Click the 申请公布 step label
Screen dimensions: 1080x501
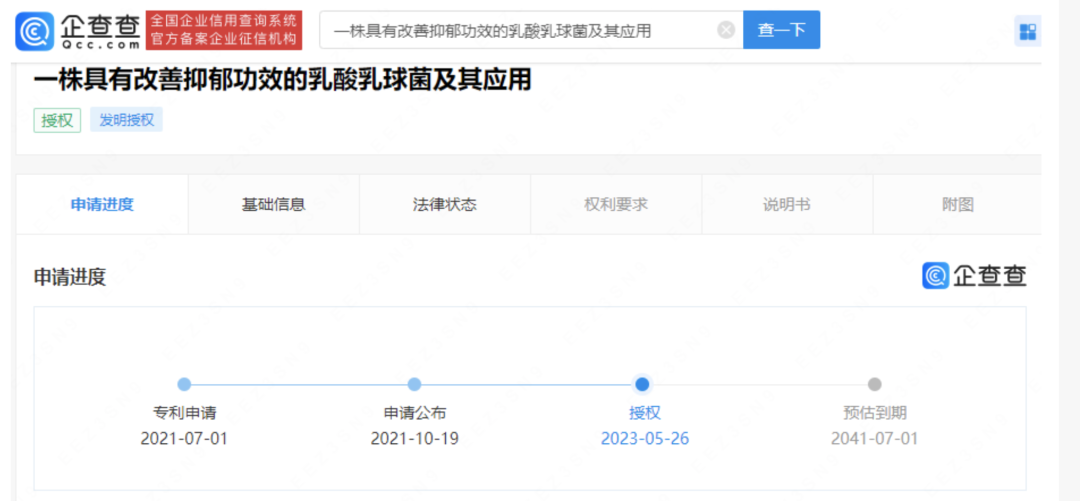pyautogui.click(x=415, y=413)
